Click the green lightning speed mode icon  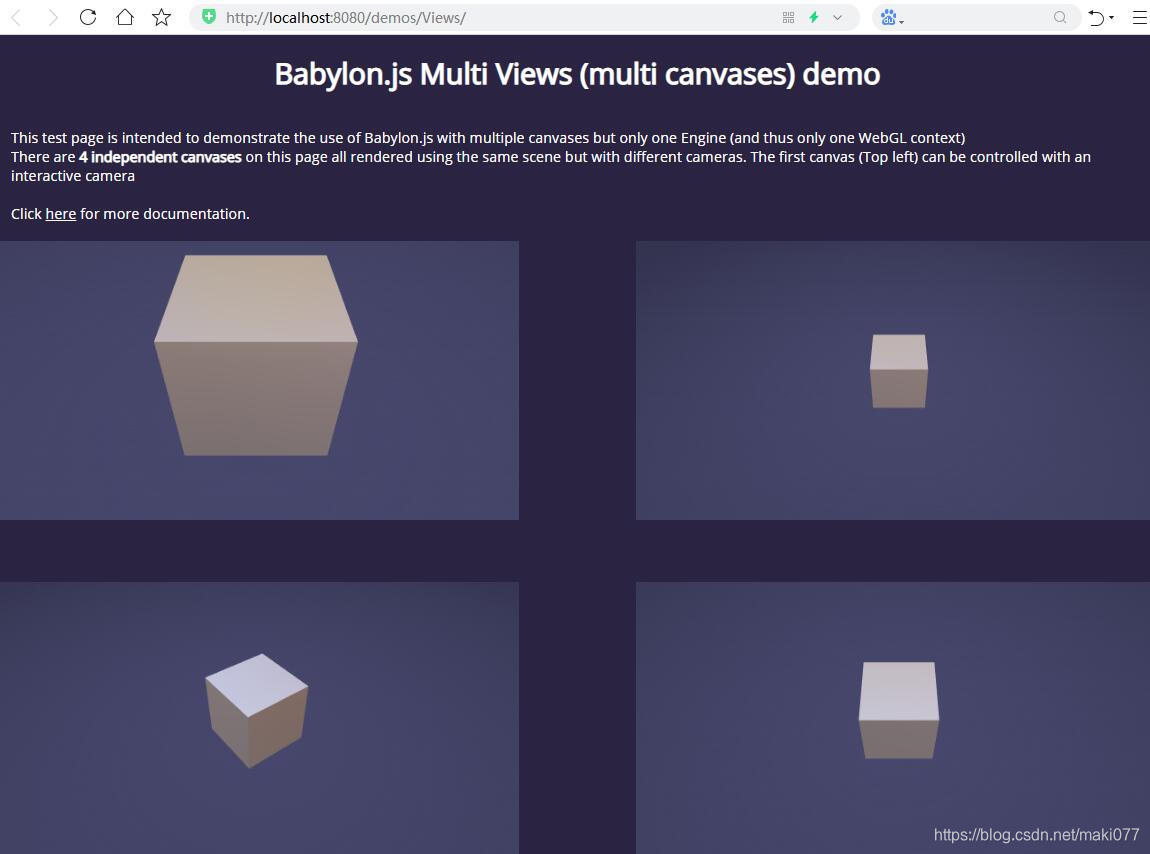click(x=813, y=18)
